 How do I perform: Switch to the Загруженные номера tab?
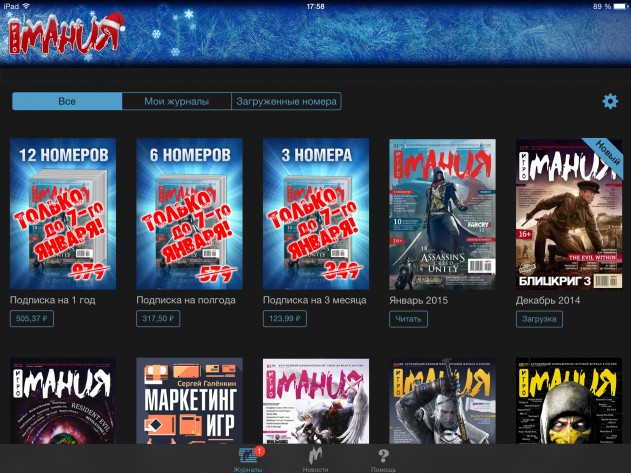tap(286, 101)
